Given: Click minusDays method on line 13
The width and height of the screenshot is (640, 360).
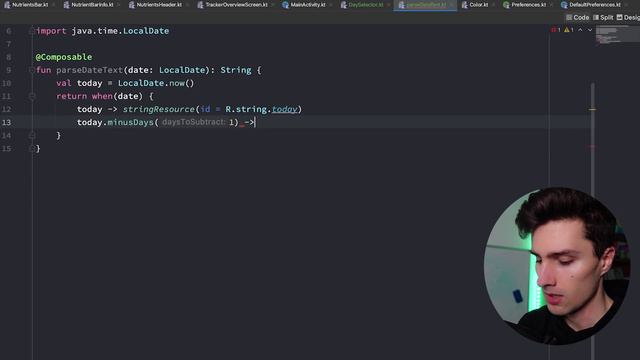Looking at the screenshot, I should click(x=130, y=122).
